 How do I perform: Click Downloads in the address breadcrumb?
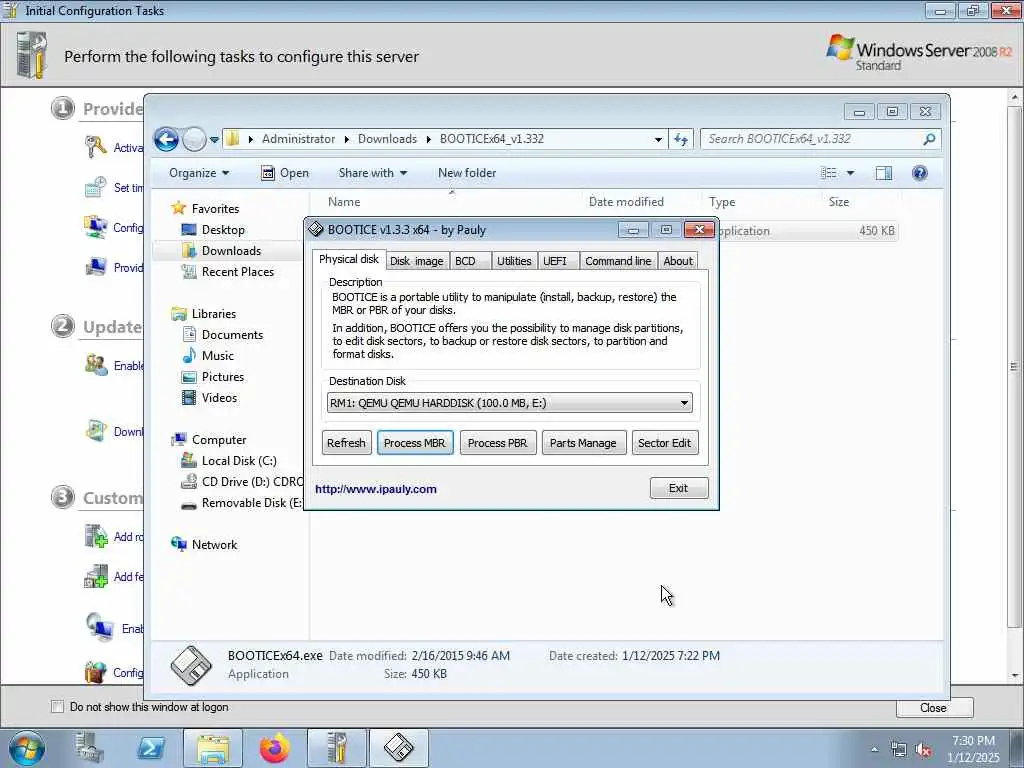(387, 139)
